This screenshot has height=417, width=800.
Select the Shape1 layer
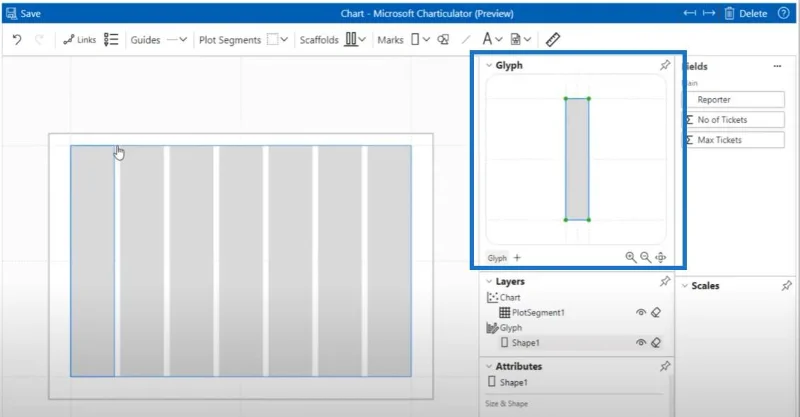coord(520,342)
